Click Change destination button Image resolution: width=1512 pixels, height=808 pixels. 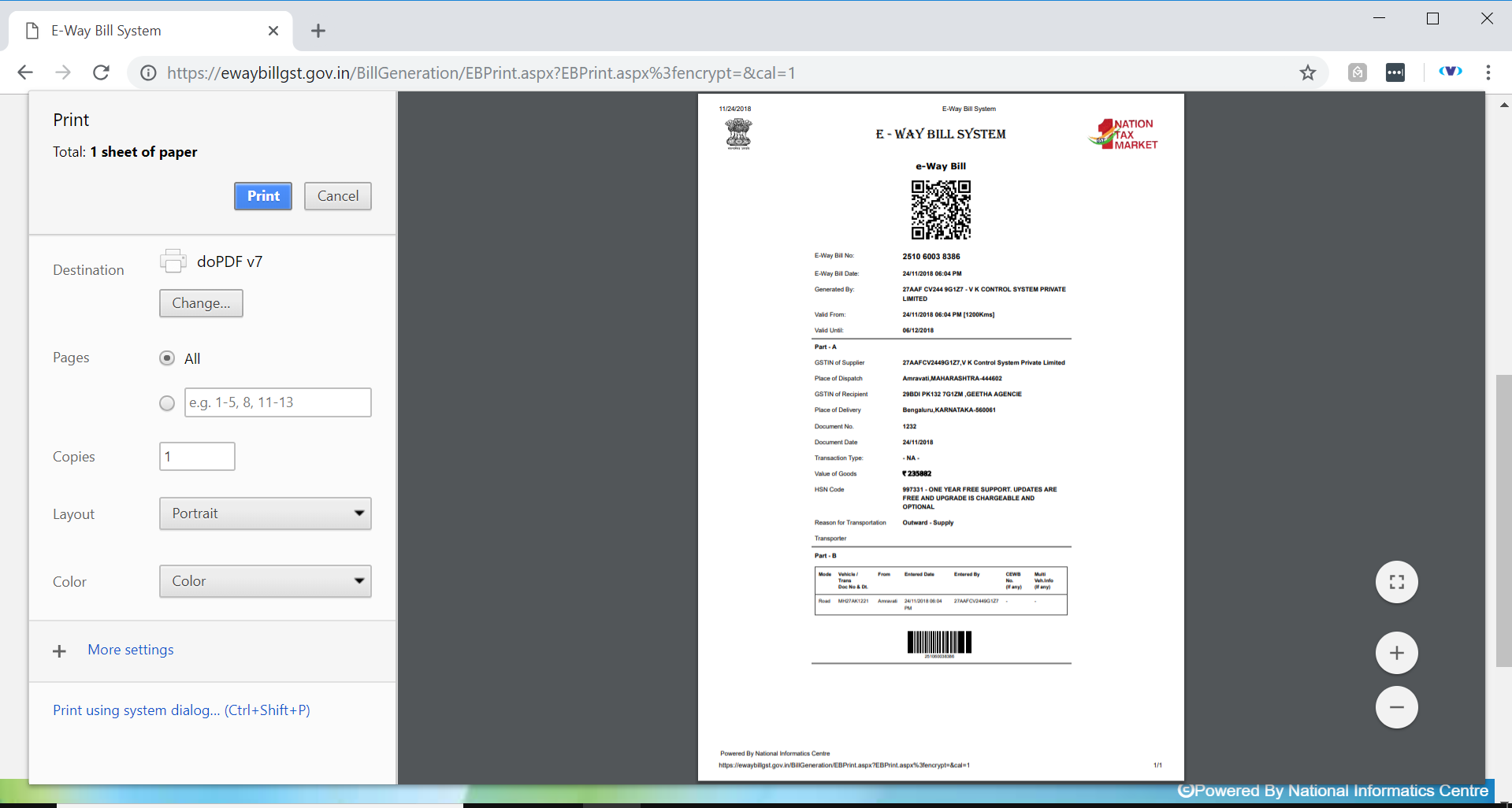tap(201, 303)
